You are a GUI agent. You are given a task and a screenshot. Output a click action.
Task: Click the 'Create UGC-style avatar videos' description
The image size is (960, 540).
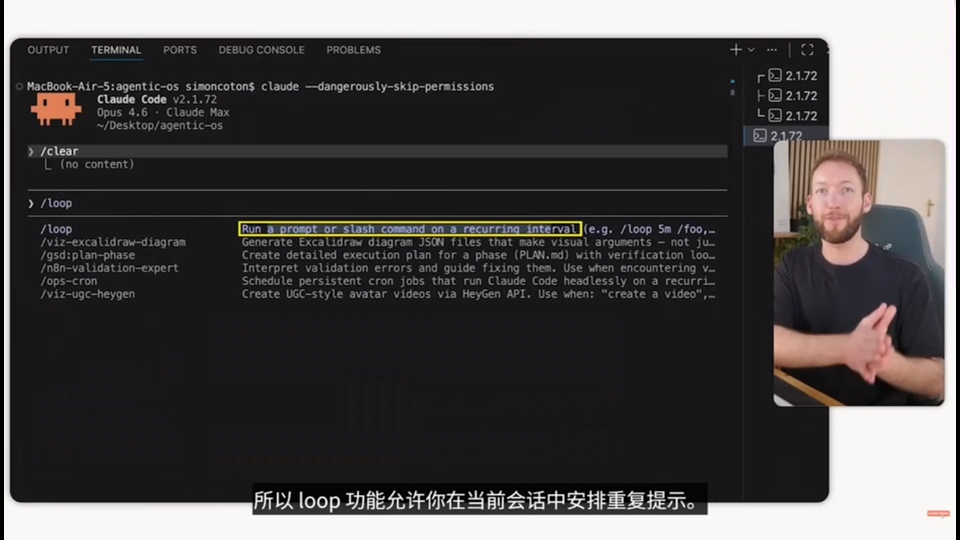pyautogui.click(x=478, y=294)
